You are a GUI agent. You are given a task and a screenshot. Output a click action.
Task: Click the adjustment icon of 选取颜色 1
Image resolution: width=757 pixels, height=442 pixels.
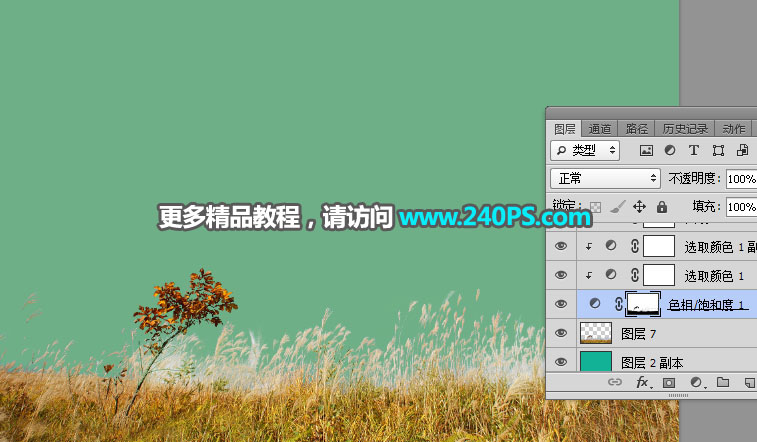coord(611,274)
